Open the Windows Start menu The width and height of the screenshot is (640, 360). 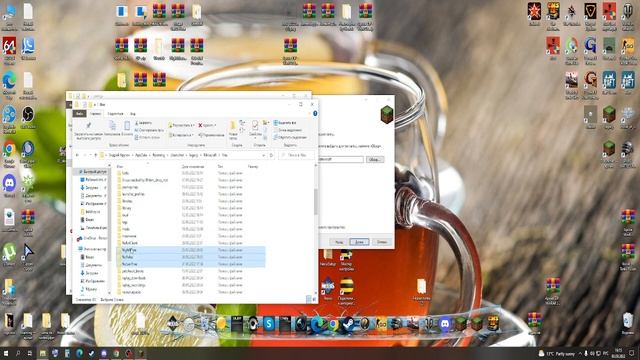[x=6, y=353]
